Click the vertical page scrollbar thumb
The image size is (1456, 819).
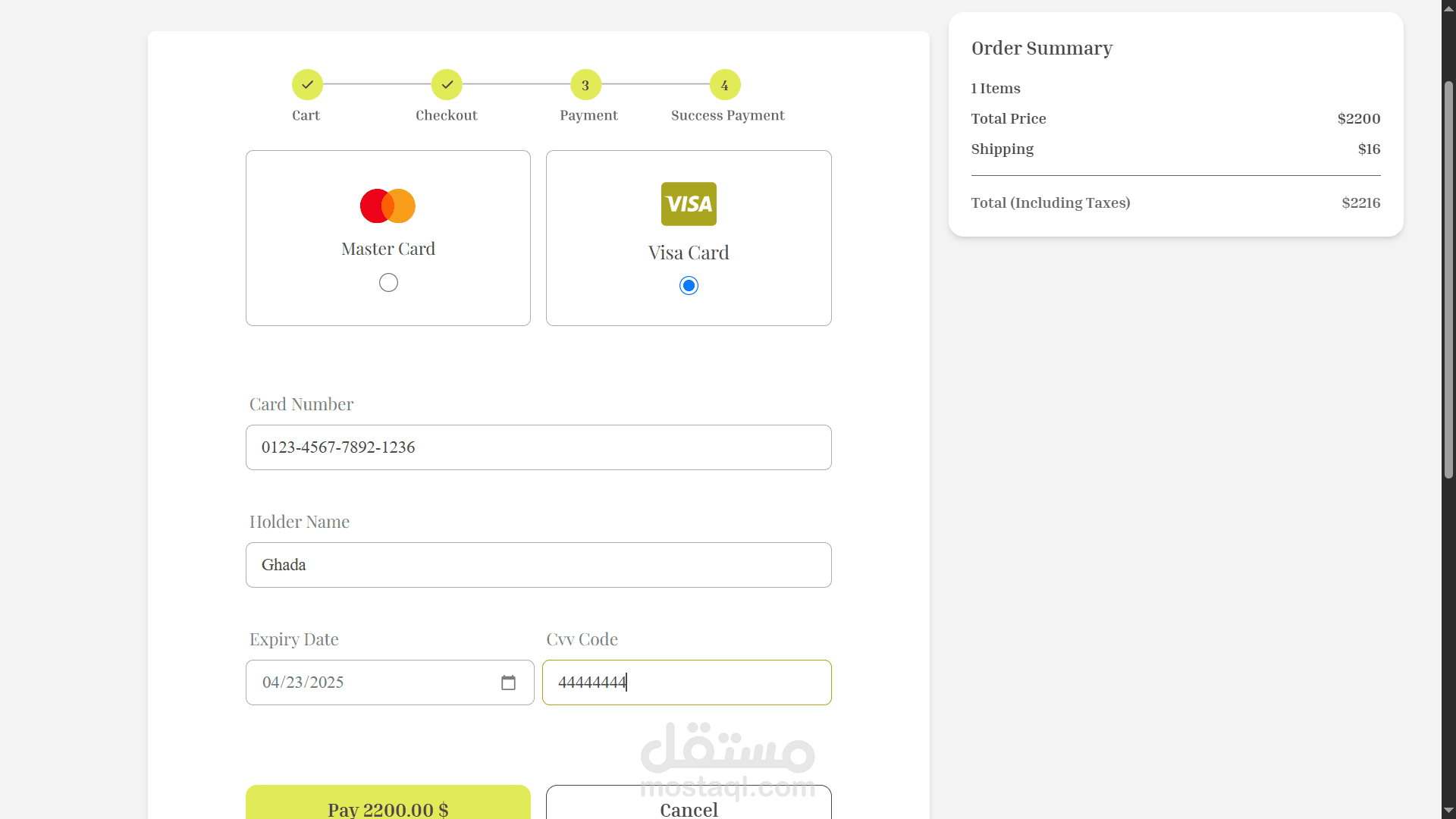[x=1448, y=281]
